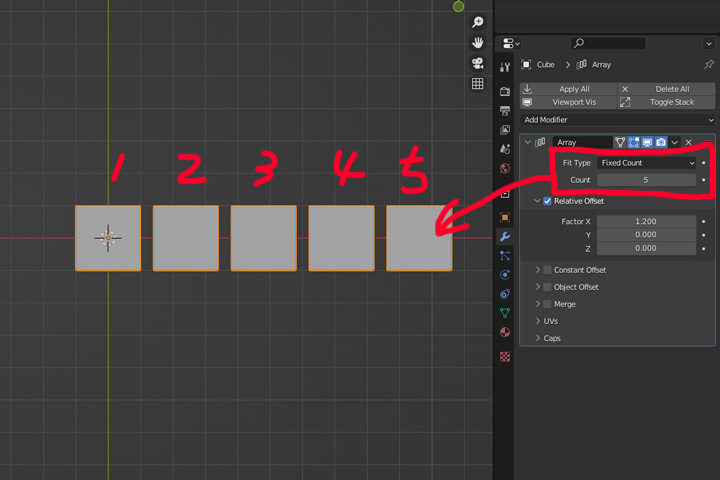The image size is (720, 480).
Task: Click the Delete All button
Action: (x=667, y=89)
